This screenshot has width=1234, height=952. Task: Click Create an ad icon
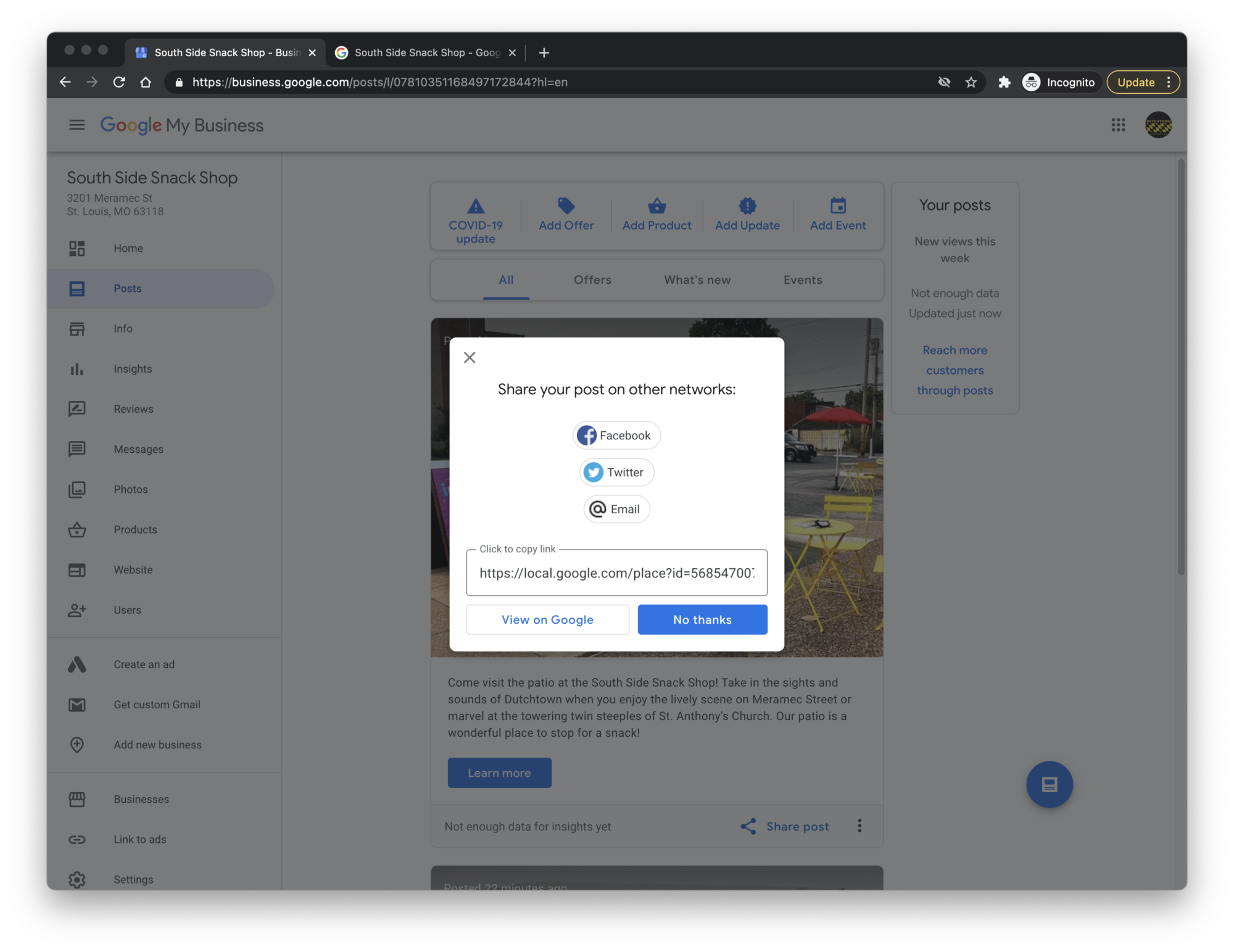(x=77, y=664)
